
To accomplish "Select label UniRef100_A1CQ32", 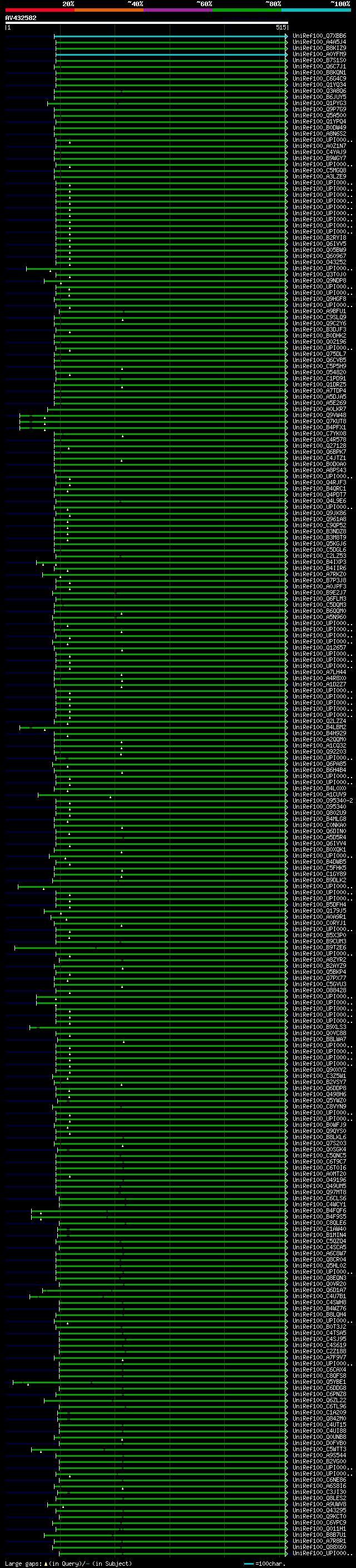I will coord(319,746).
